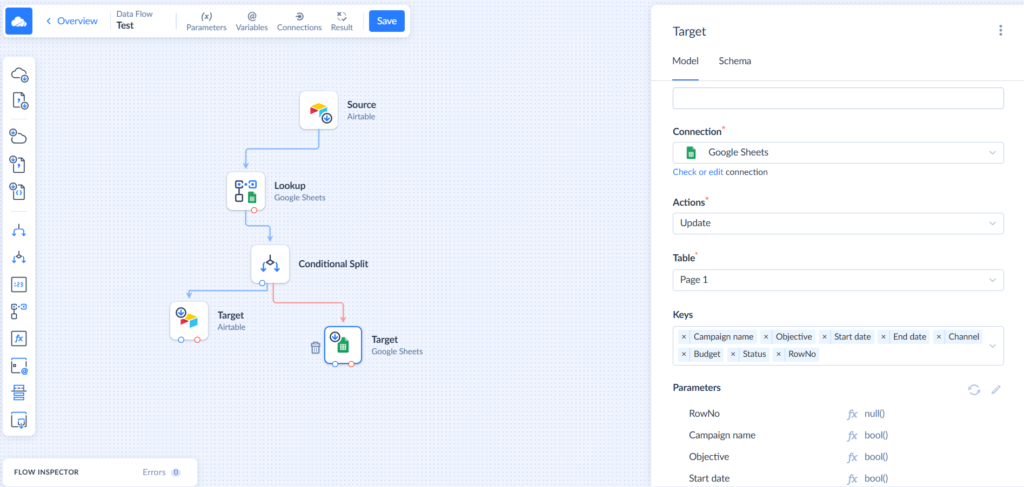The height and width of the screenshot is (487, 1024).
Task: Open the Table dropdown showing Page 1
Action: pos(838,279)
